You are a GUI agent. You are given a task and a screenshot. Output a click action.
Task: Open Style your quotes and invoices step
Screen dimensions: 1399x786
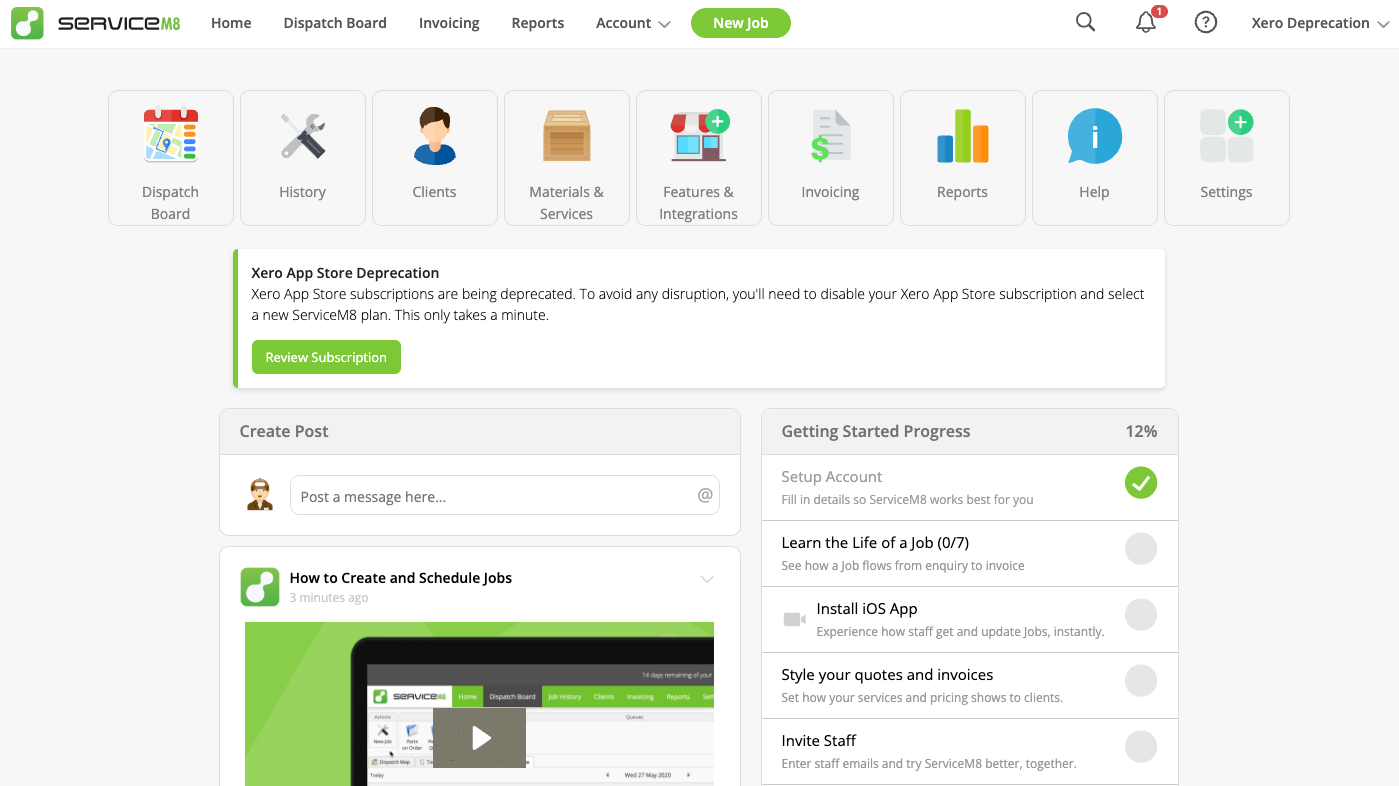(x=970, y=685)
